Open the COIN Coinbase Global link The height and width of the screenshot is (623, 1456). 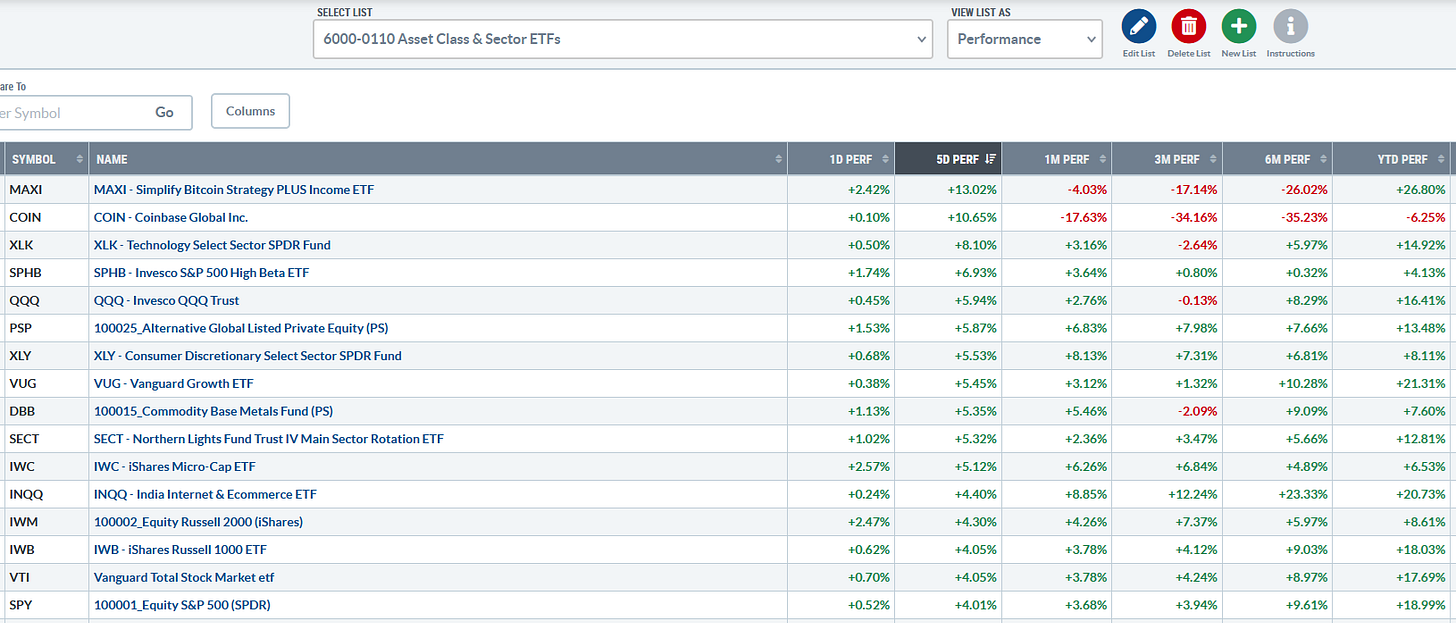(170, 217)
